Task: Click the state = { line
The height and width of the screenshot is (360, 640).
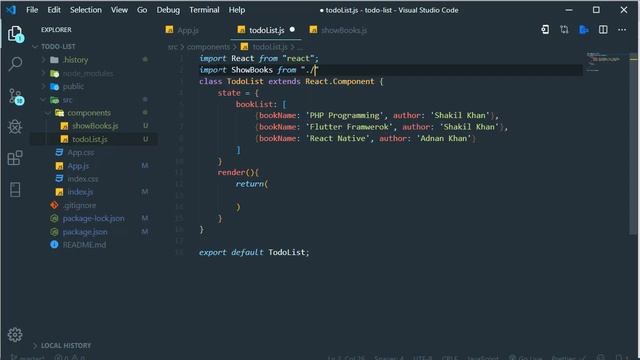Action: coord(238,93)
